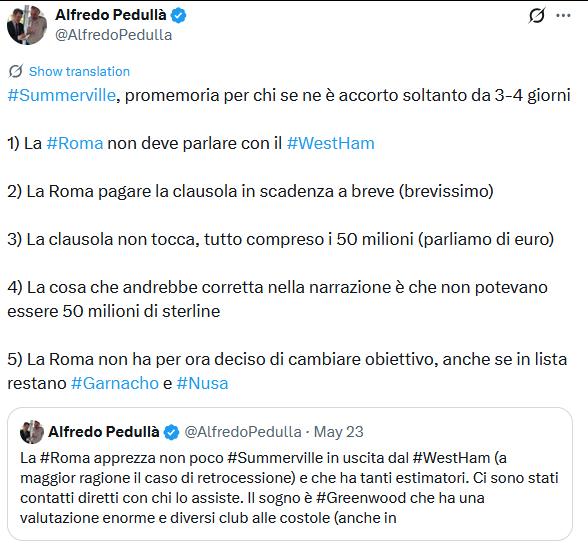Click the @AlfredoPedulla handle under the name
Viewport: 588px width, 541px height.
tap(114, 35)
